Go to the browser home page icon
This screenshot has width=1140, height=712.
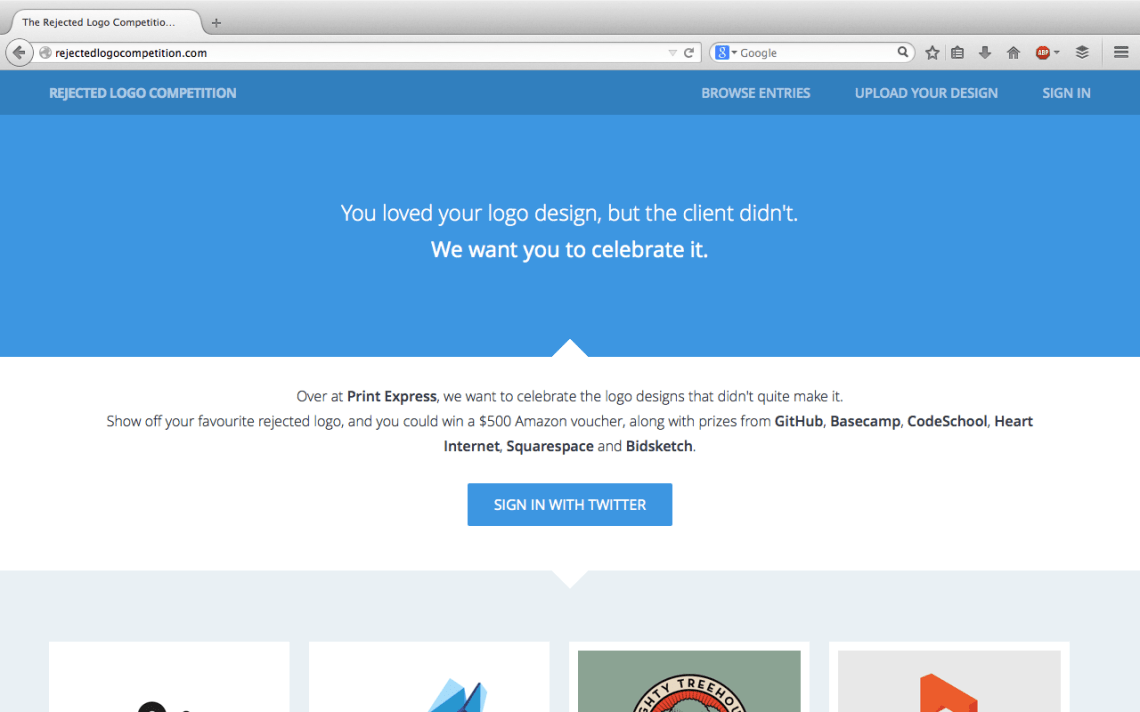pos(1013,53)
